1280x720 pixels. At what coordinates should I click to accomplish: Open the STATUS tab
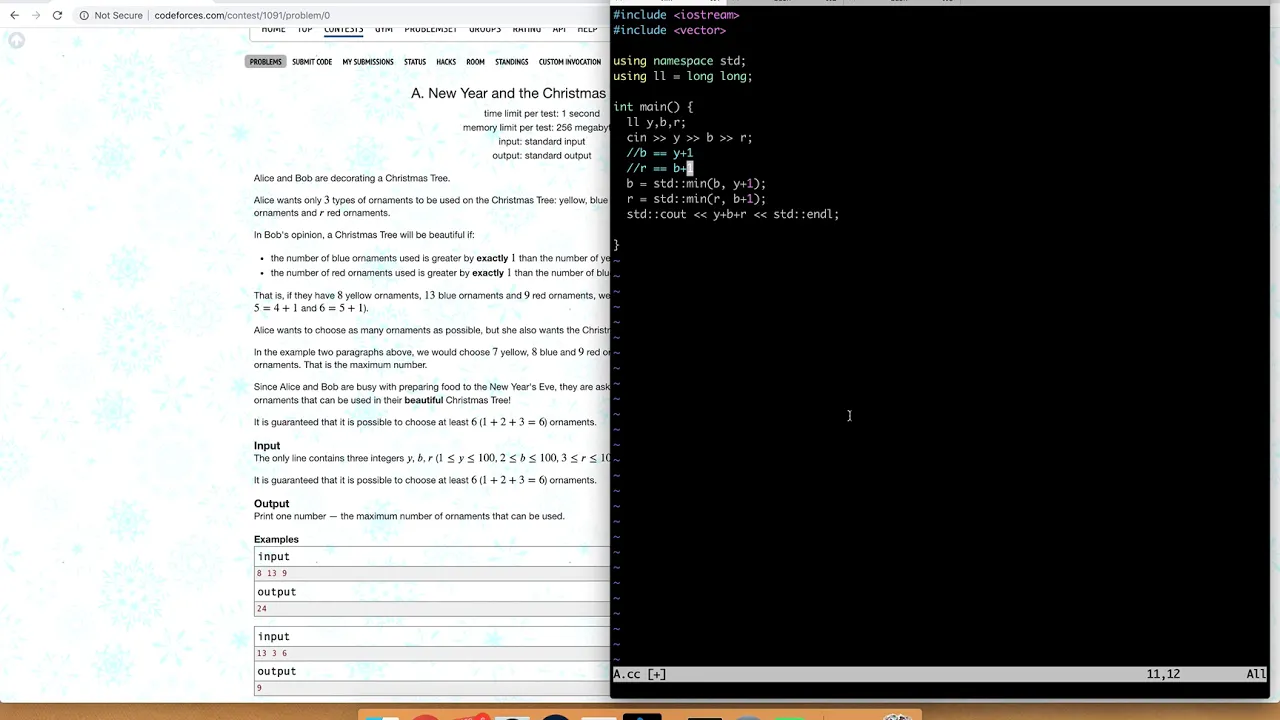click(415, 62)
